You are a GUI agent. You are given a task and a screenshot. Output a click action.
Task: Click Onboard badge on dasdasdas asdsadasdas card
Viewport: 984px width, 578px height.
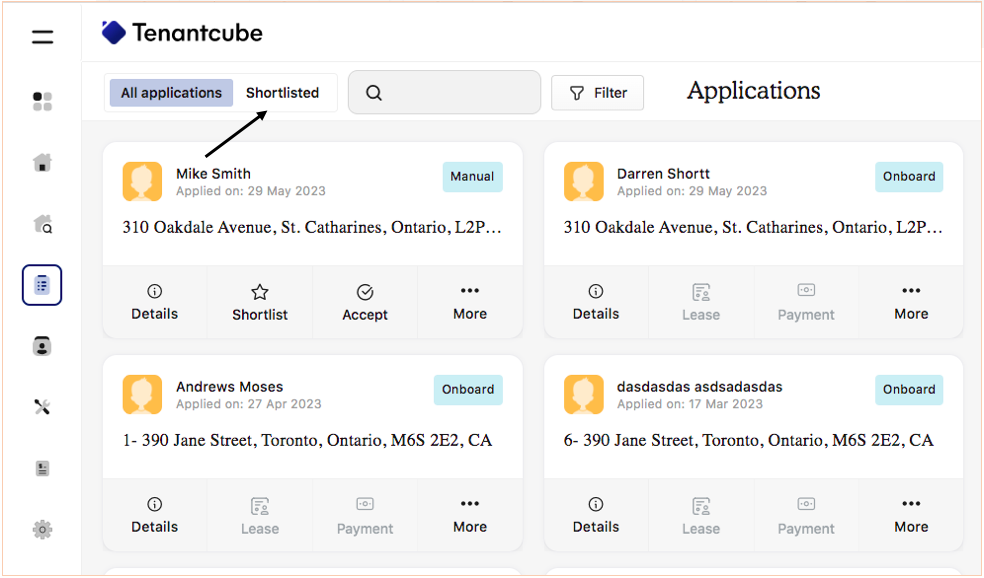909,390
